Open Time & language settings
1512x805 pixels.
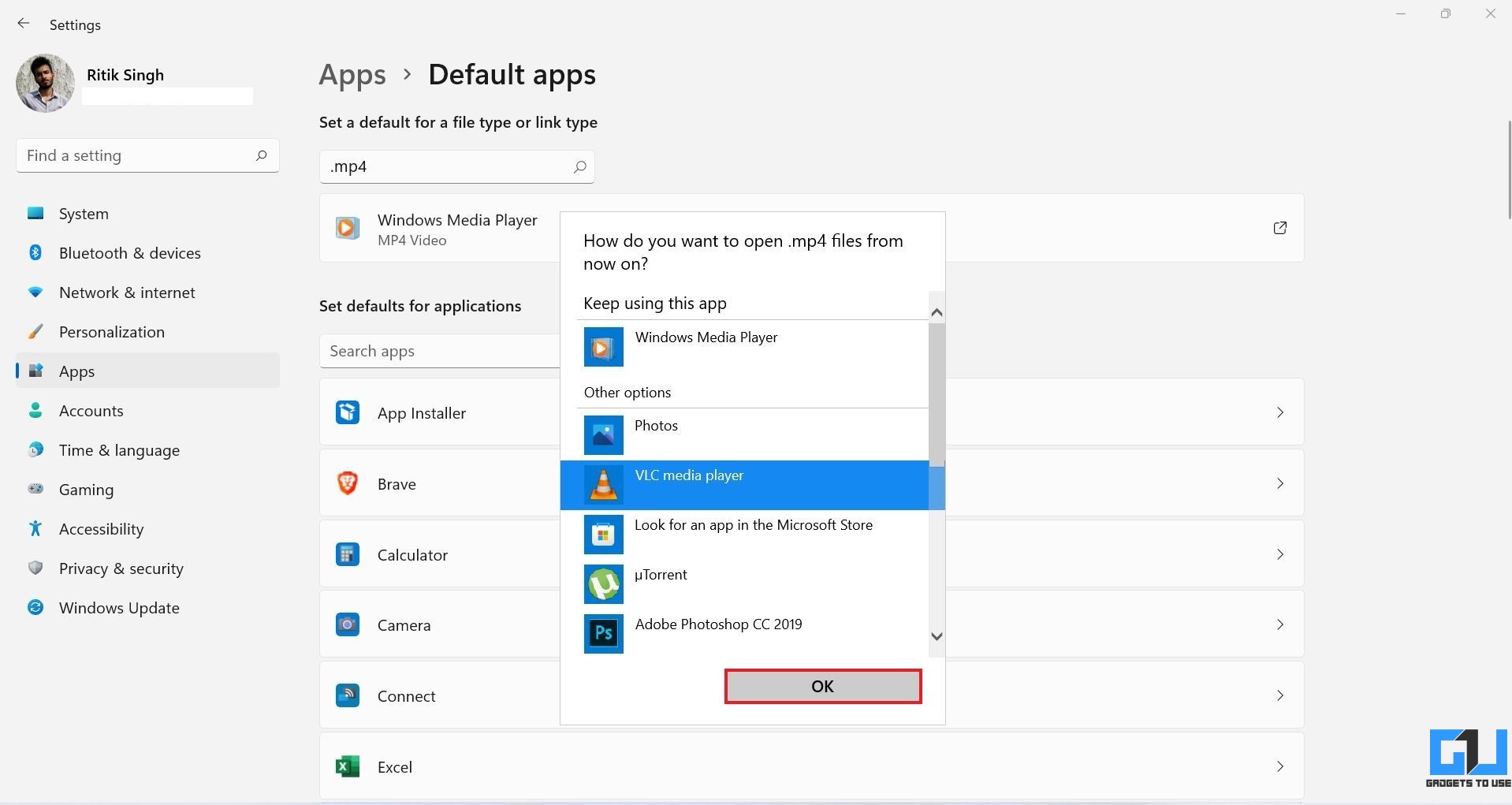pyautogui.click(x=147, y=450)
